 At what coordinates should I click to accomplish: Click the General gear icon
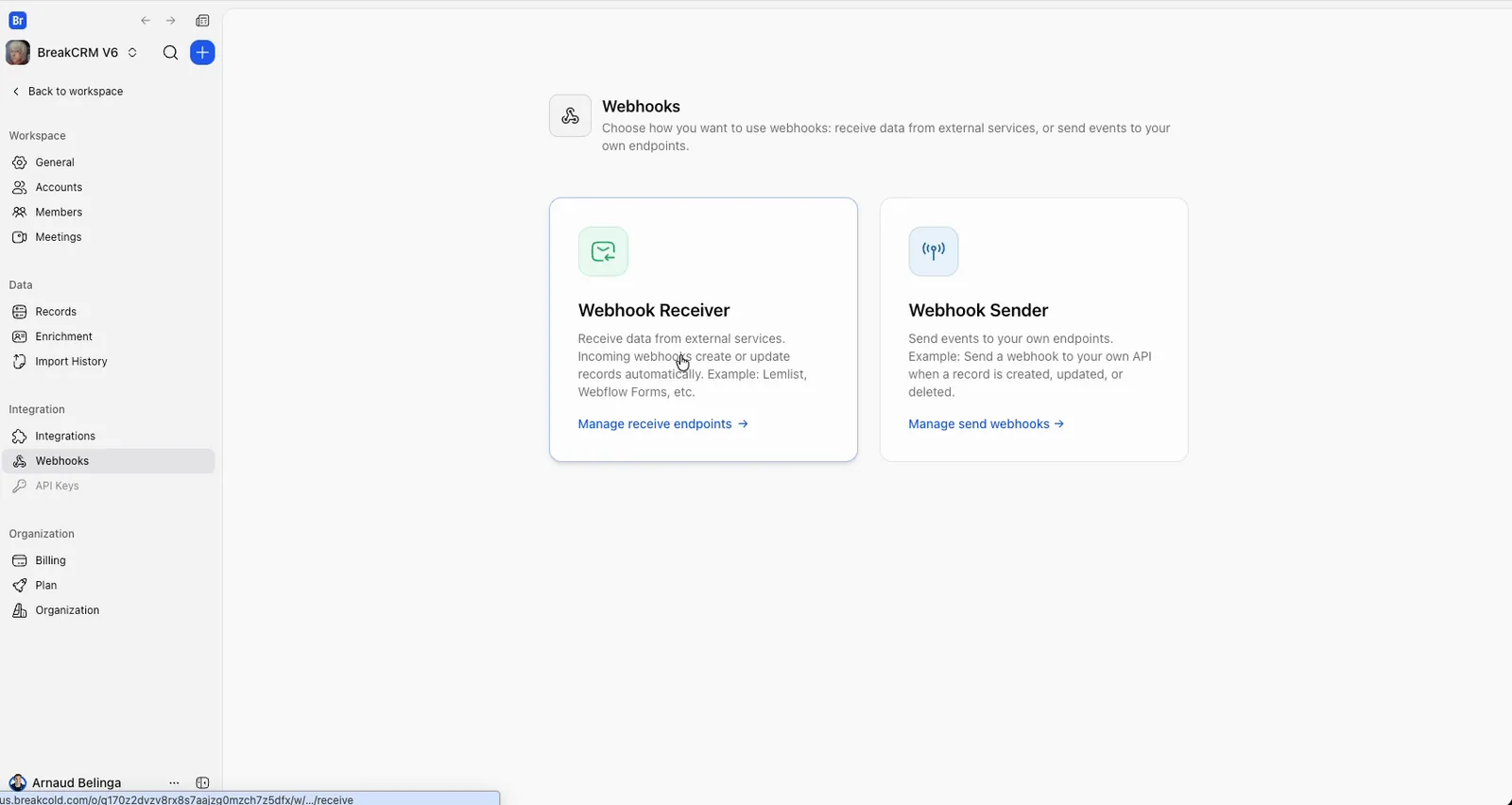pyautogui.click(x=19, y=163)
